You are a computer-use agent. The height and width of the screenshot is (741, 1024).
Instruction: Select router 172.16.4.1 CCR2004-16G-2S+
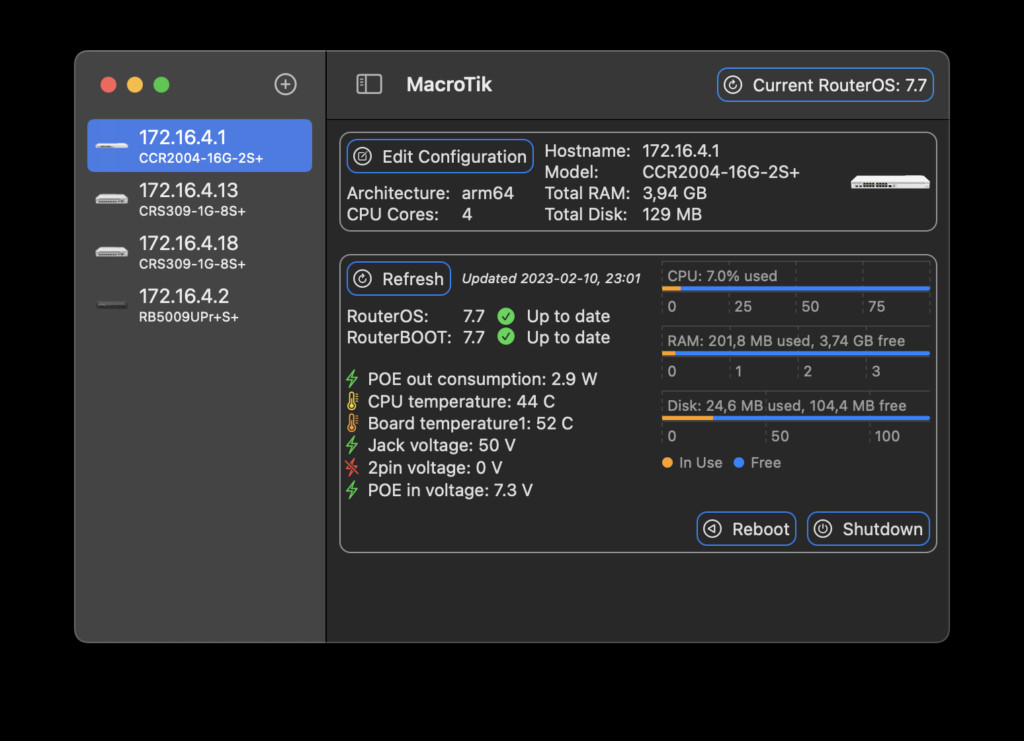[x=200, y=146]
